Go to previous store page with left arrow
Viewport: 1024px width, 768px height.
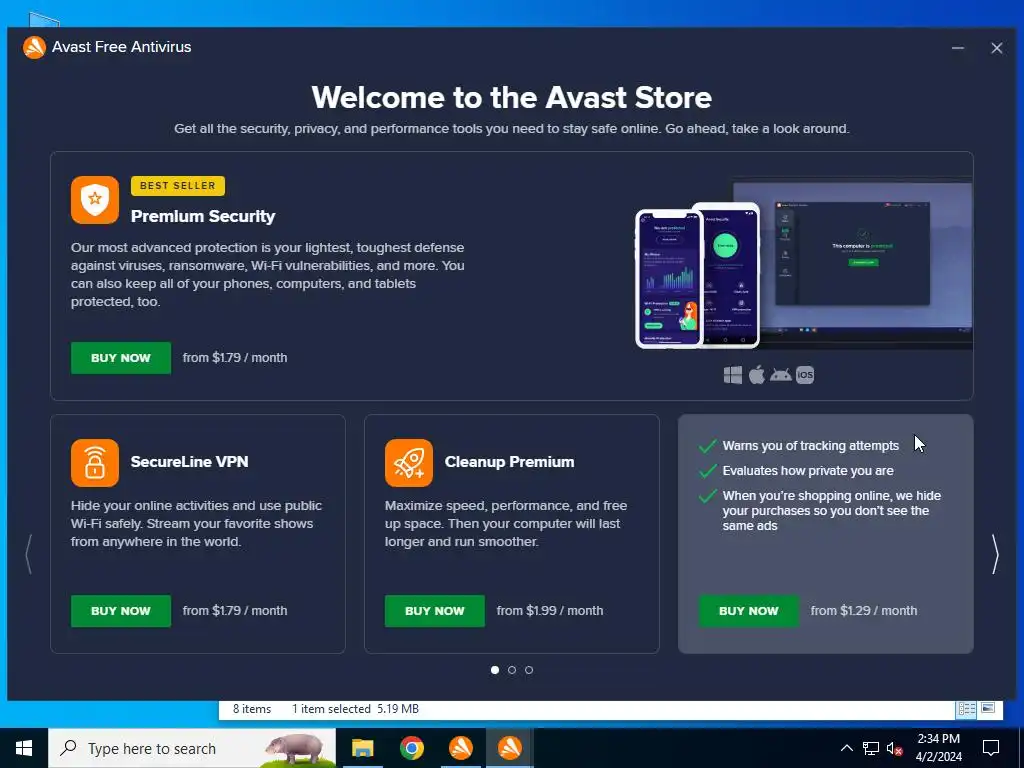(29, 554)
